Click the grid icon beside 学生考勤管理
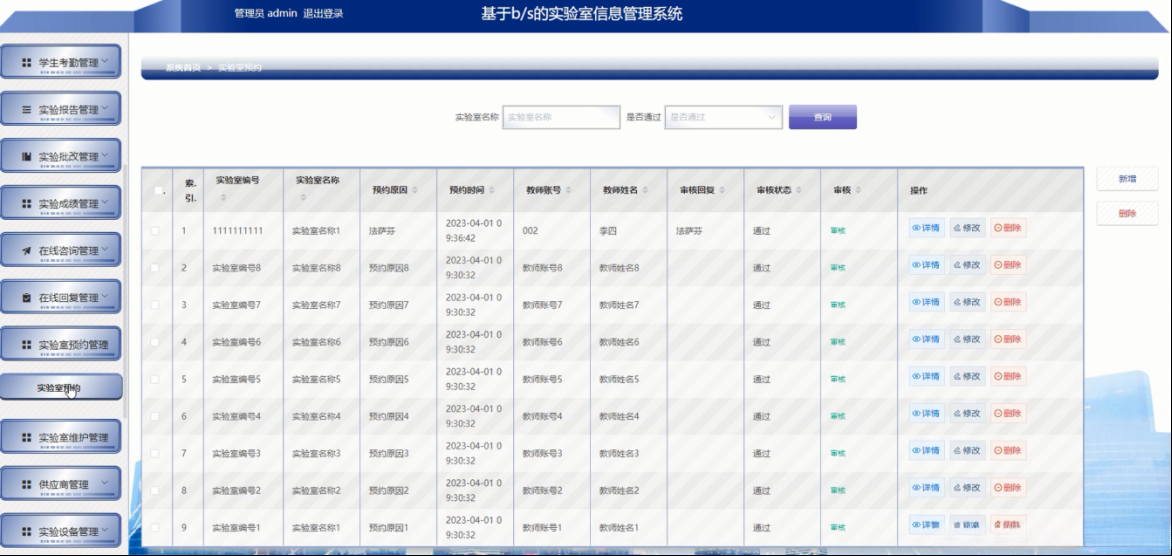The width and height of the screenshot is (1172, 556). click(x=26, y=64)
